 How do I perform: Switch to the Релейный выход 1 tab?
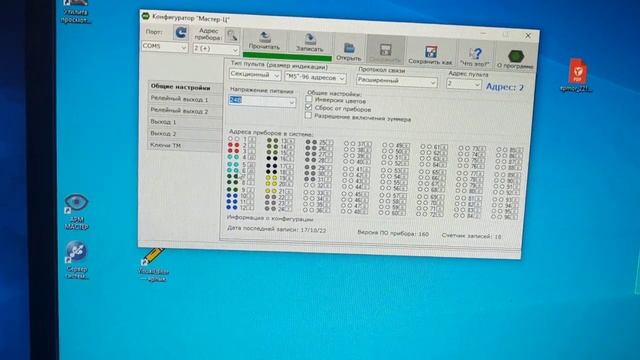[185, 99]
